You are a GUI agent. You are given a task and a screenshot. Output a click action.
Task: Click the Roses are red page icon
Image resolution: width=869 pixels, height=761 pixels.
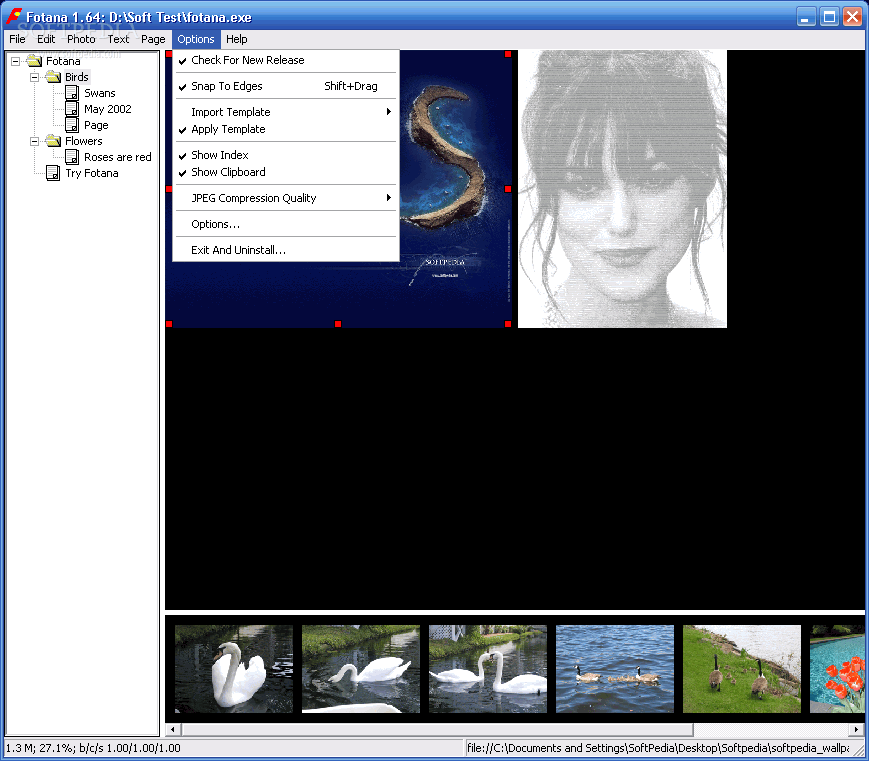(72, 157)
